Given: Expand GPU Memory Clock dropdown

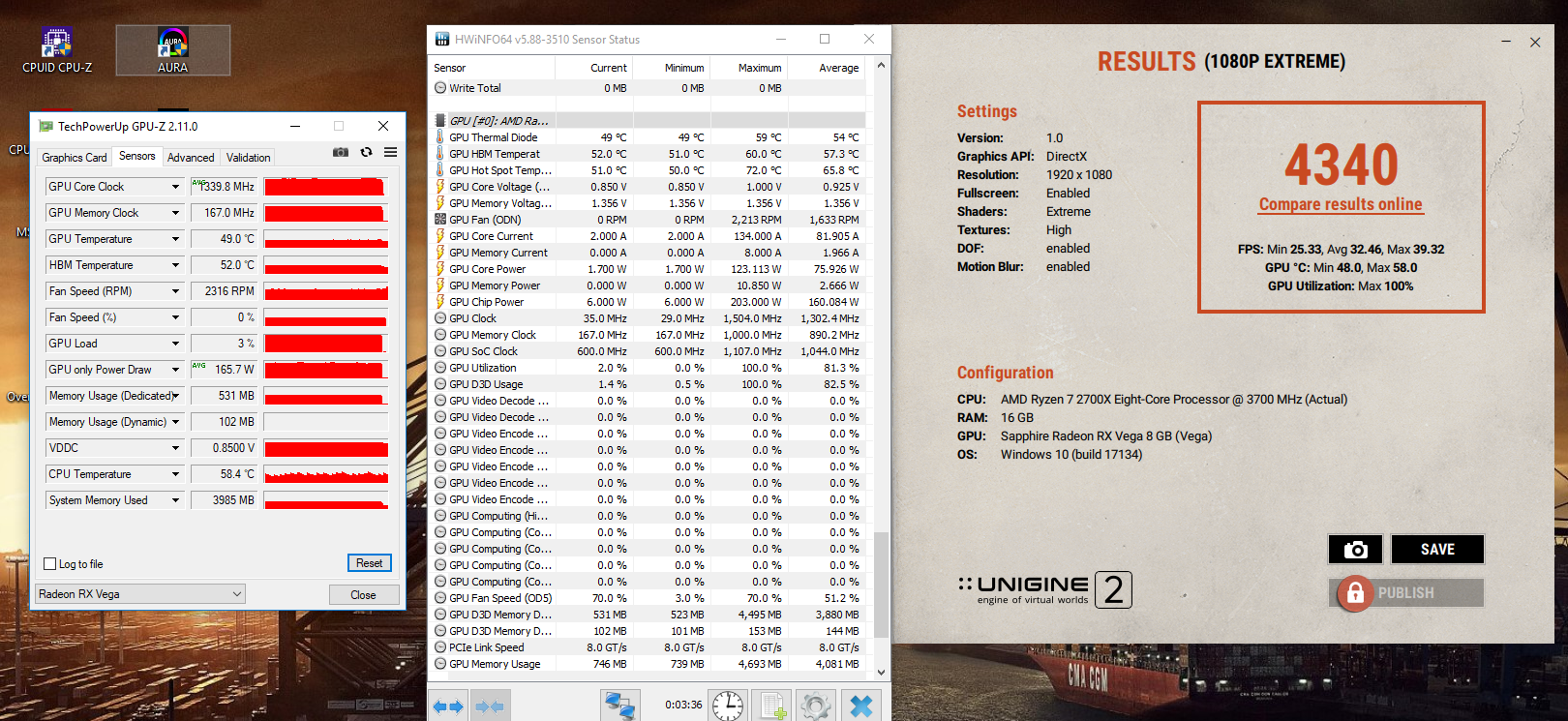Looking at the screenshot, I should [175, 213].
